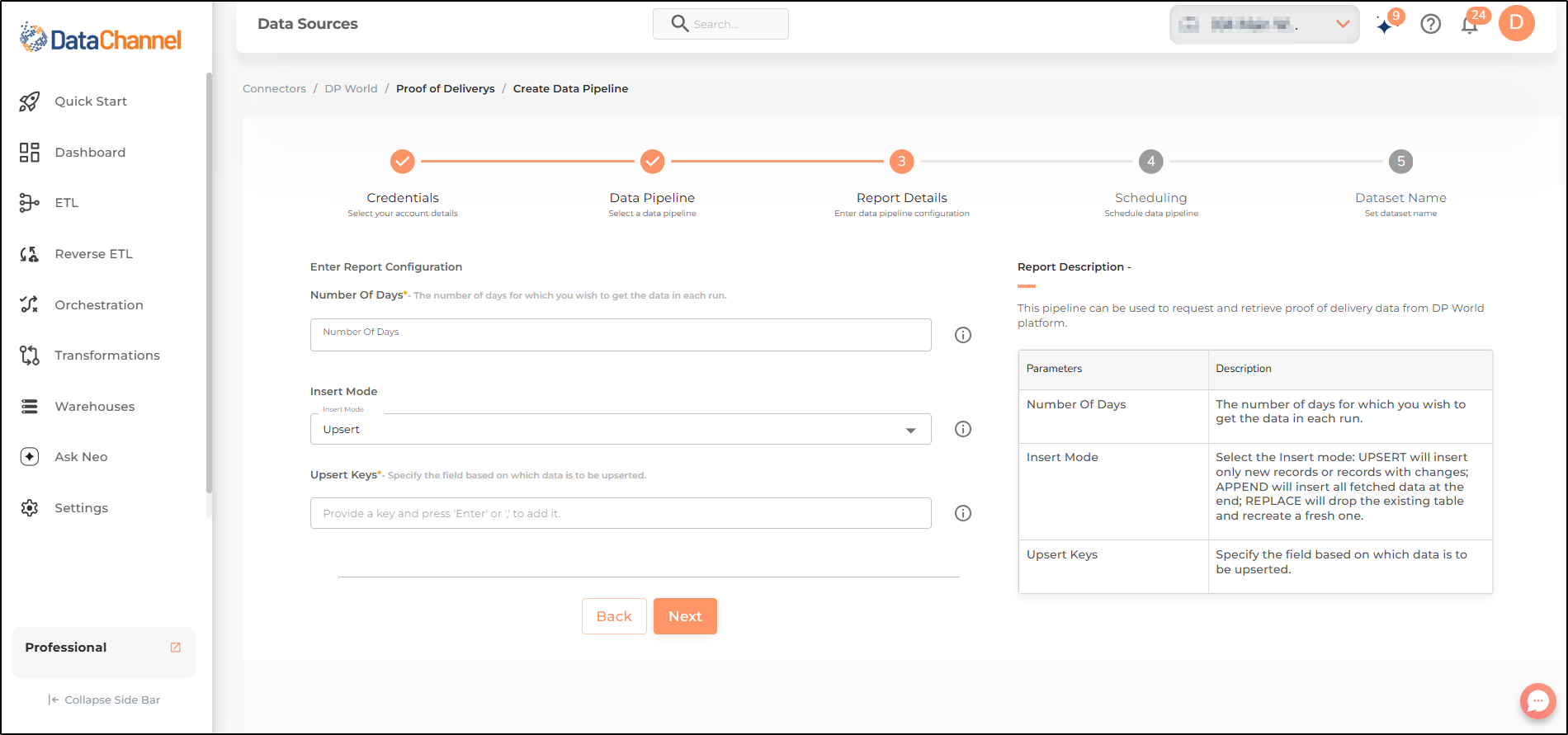Click step 5 Dataset Name circle
Viewport: 1568px width, 735px height.
[1400, 162]
